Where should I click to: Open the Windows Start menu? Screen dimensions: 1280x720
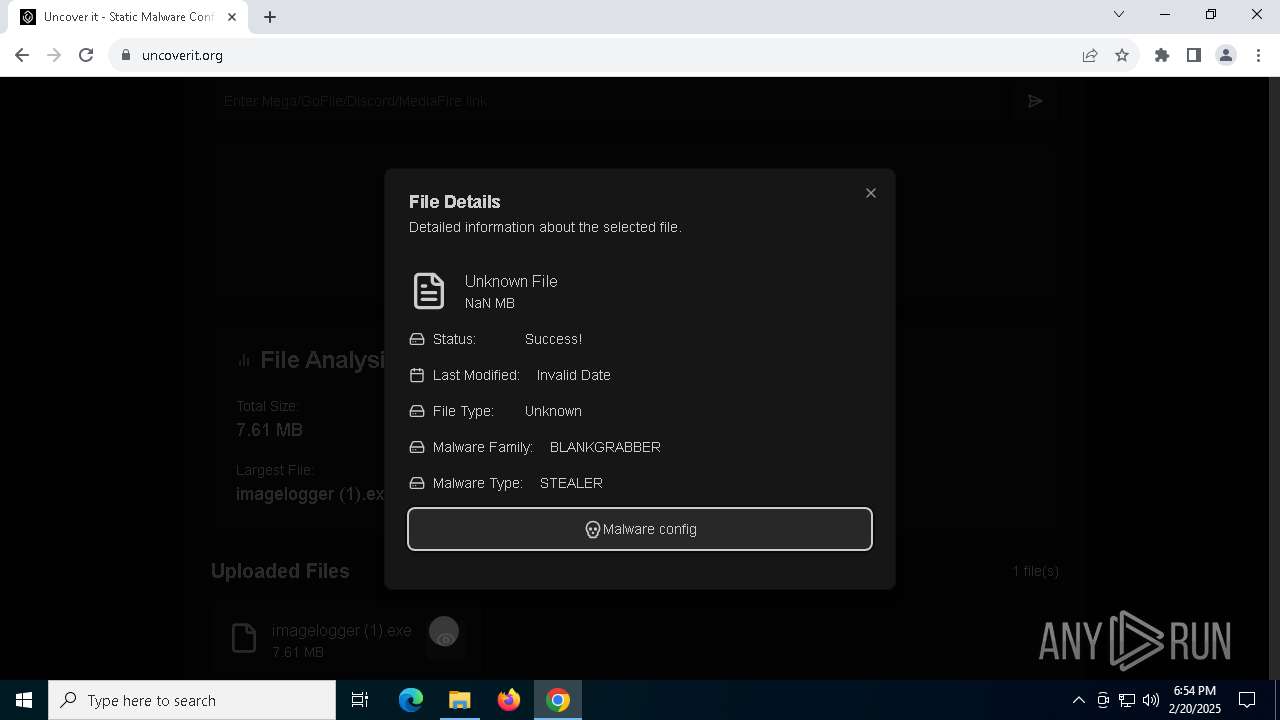24,700
